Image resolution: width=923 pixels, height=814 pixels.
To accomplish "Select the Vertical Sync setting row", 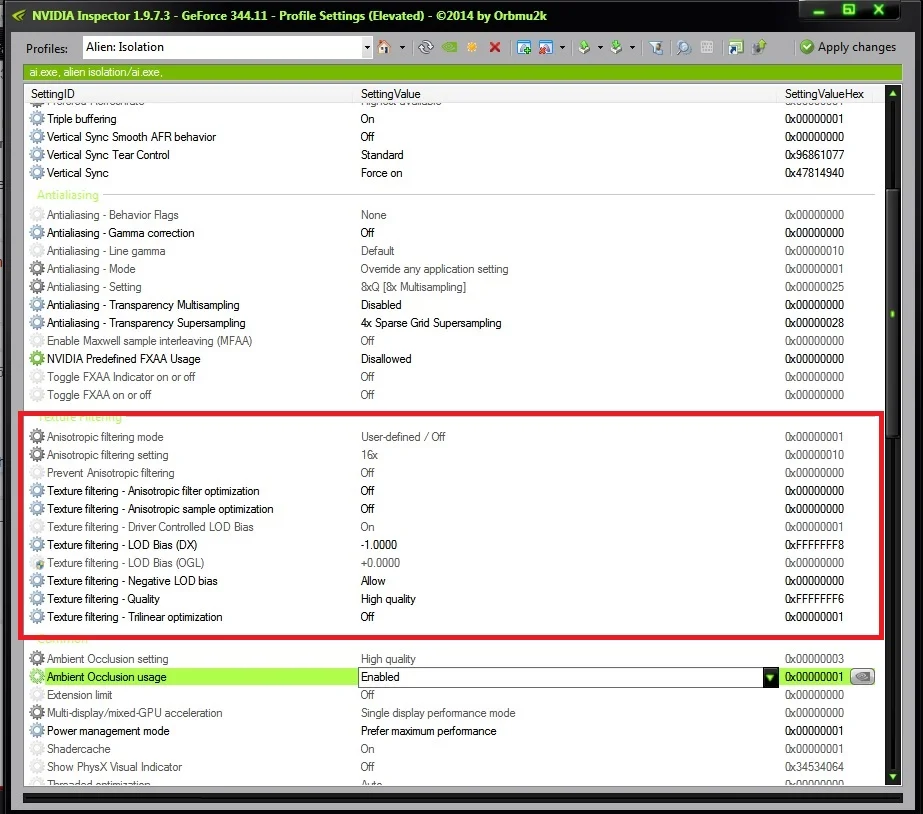I will tap(454, 173).
